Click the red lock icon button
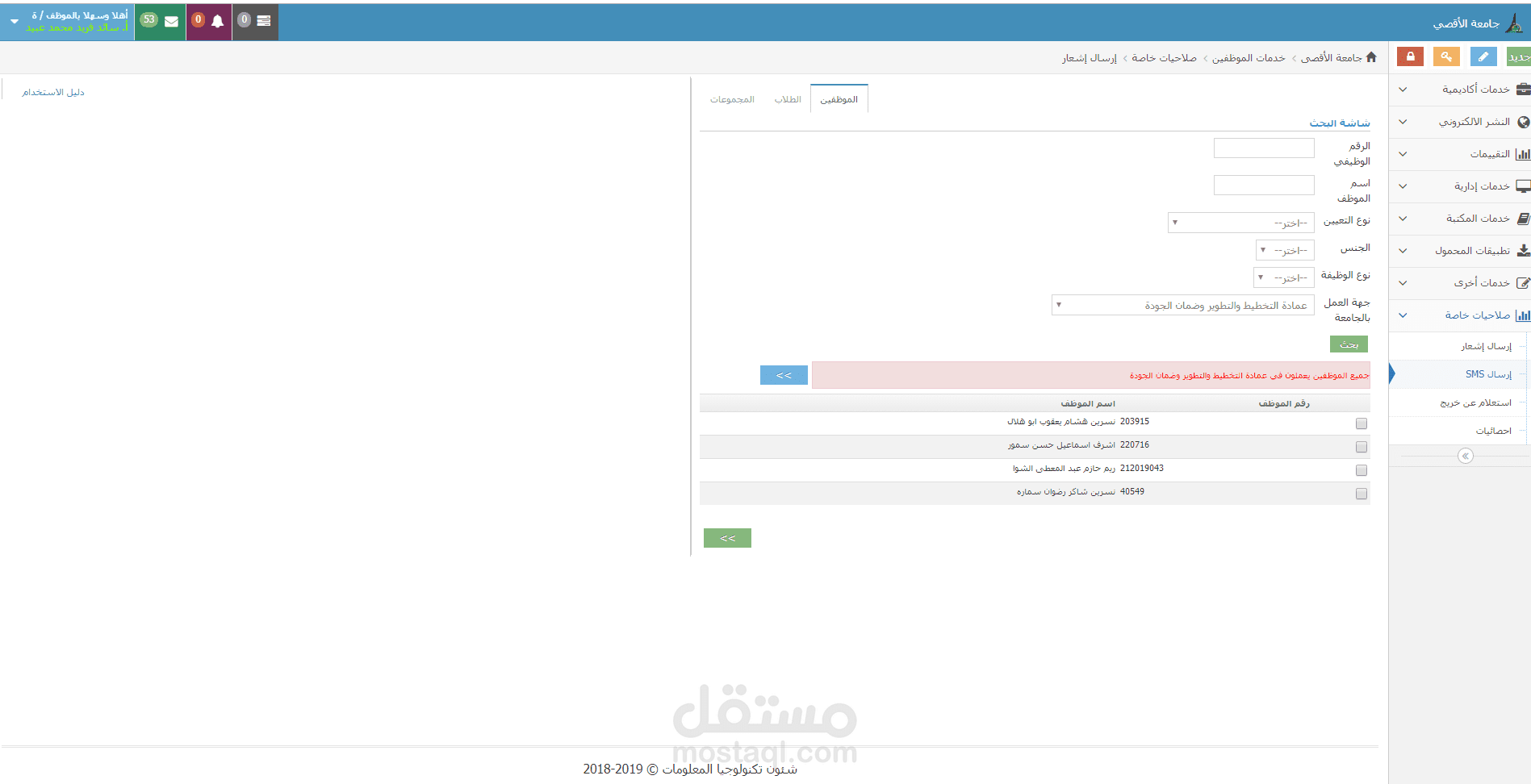1531x784 pixels. (1410, 56)
